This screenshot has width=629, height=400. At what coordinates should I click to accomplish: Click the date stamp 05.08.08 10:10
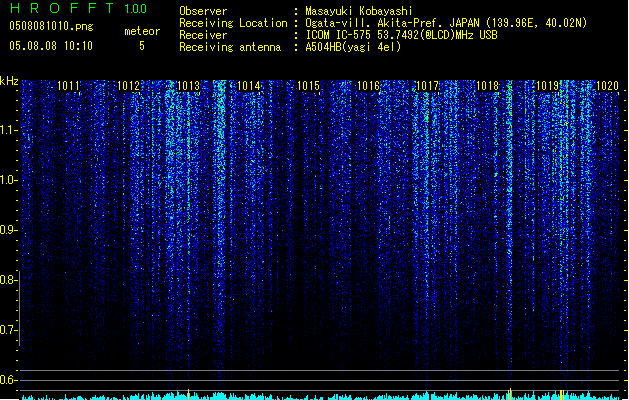click(51, 46)
